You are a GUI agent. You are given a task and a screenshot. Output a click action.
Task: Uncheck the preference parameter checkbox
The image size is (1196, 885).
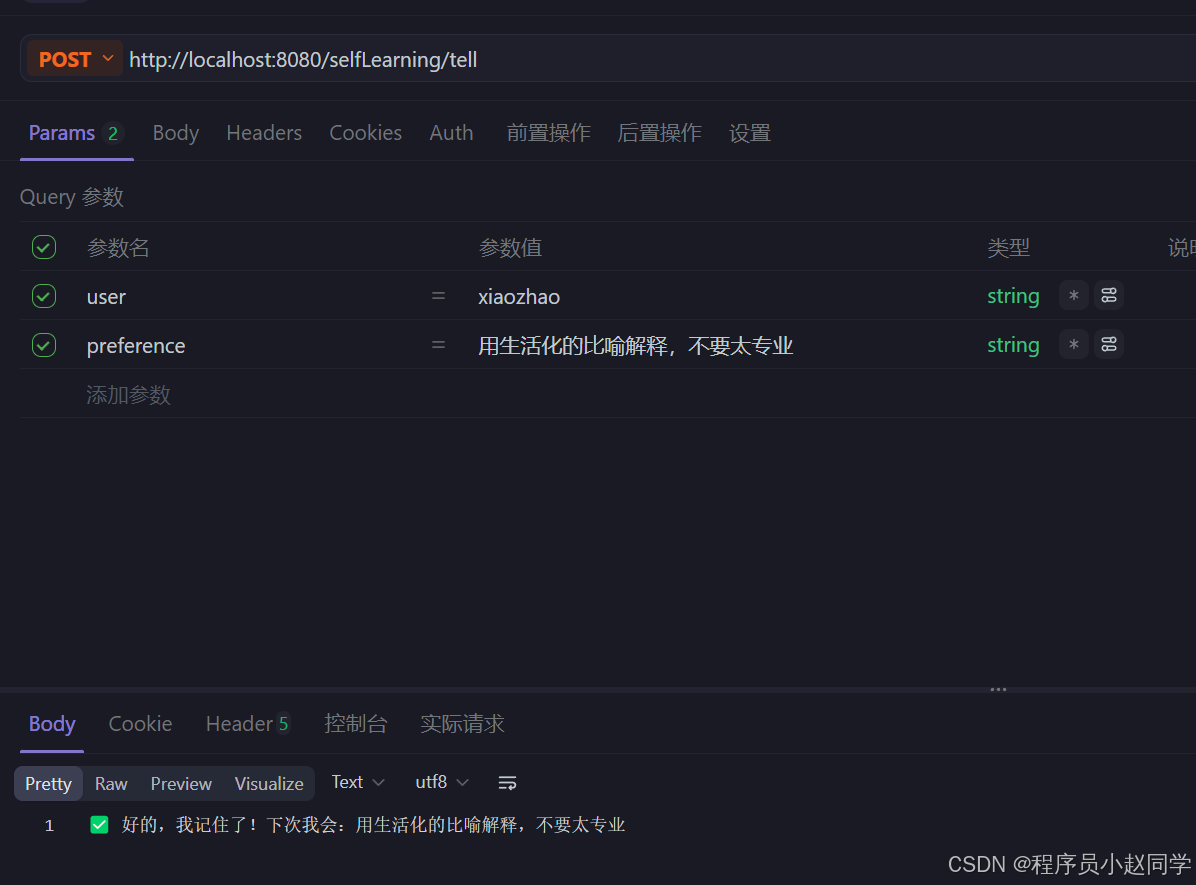[x=43, y=344]
